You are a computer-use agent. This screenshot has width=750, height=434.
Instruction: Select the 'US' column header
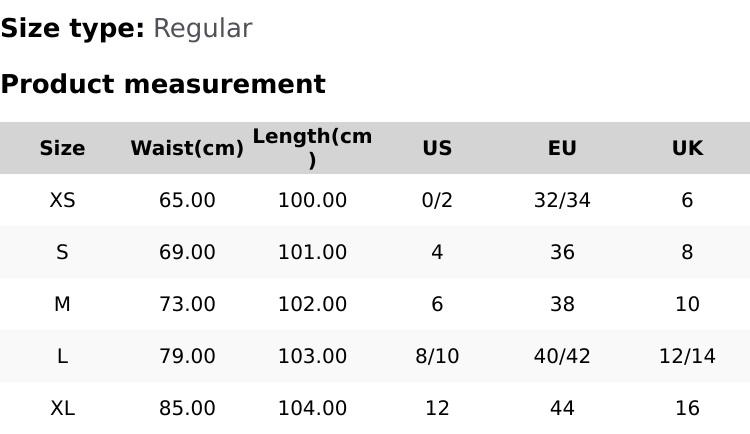437,149
